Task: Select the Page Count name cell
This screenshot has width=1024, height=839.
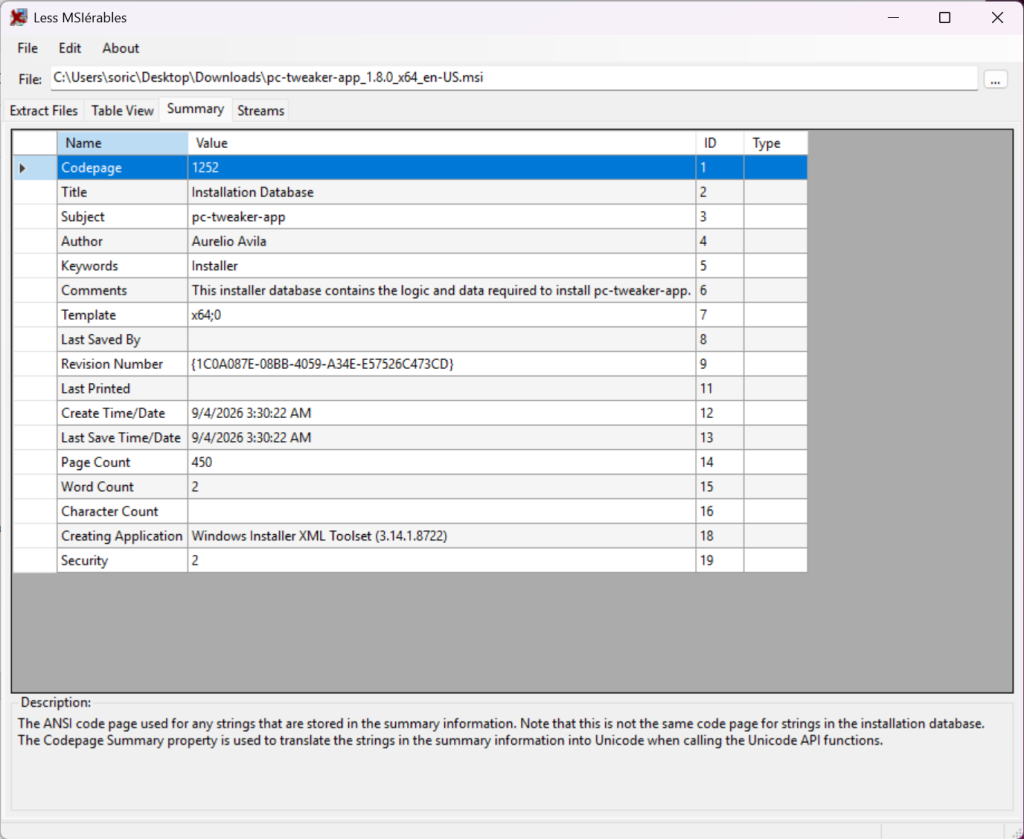Action: point(123,462)
